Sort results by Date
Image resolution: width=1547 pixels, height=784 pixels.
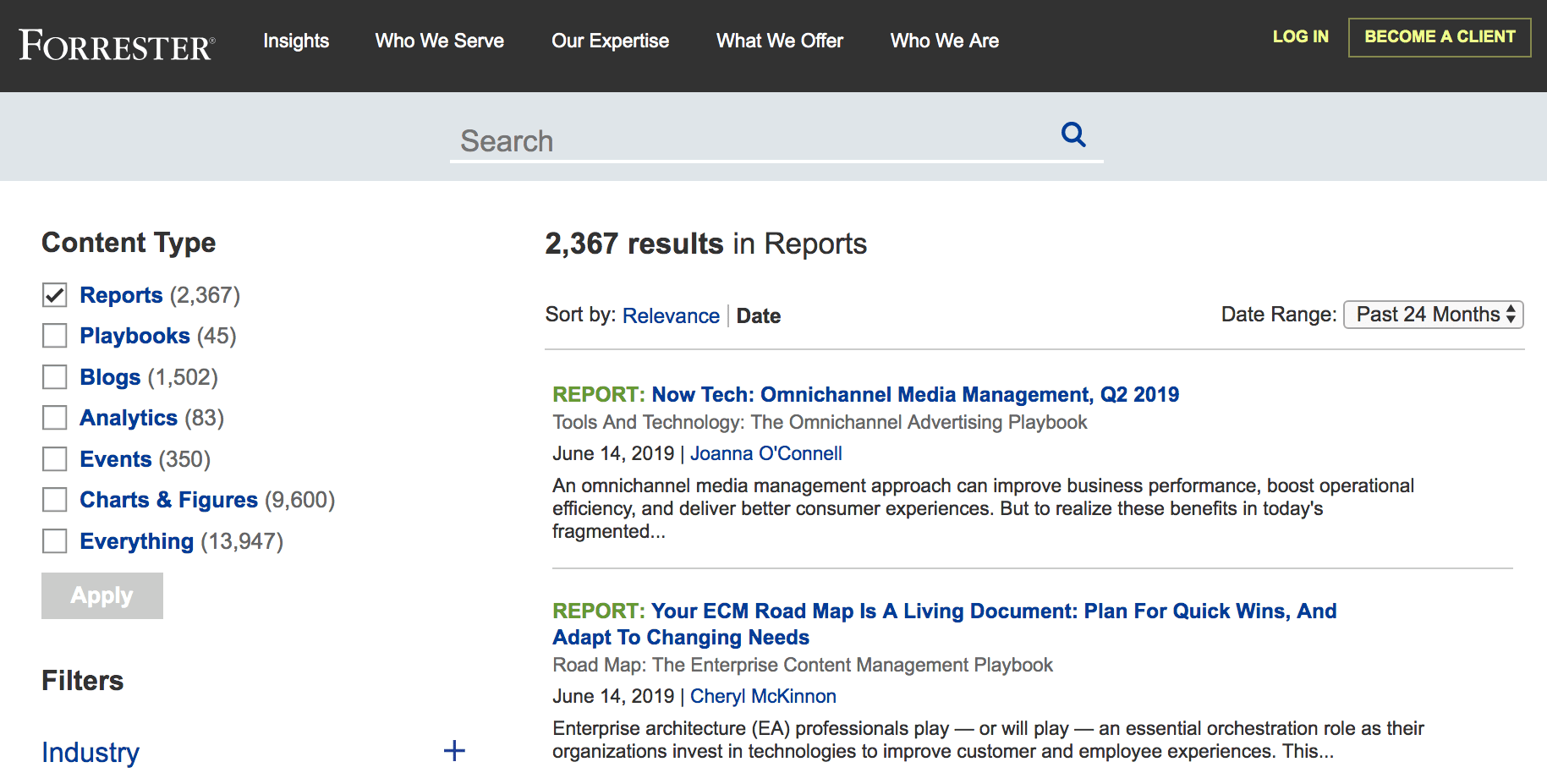[x=759, y=315]
